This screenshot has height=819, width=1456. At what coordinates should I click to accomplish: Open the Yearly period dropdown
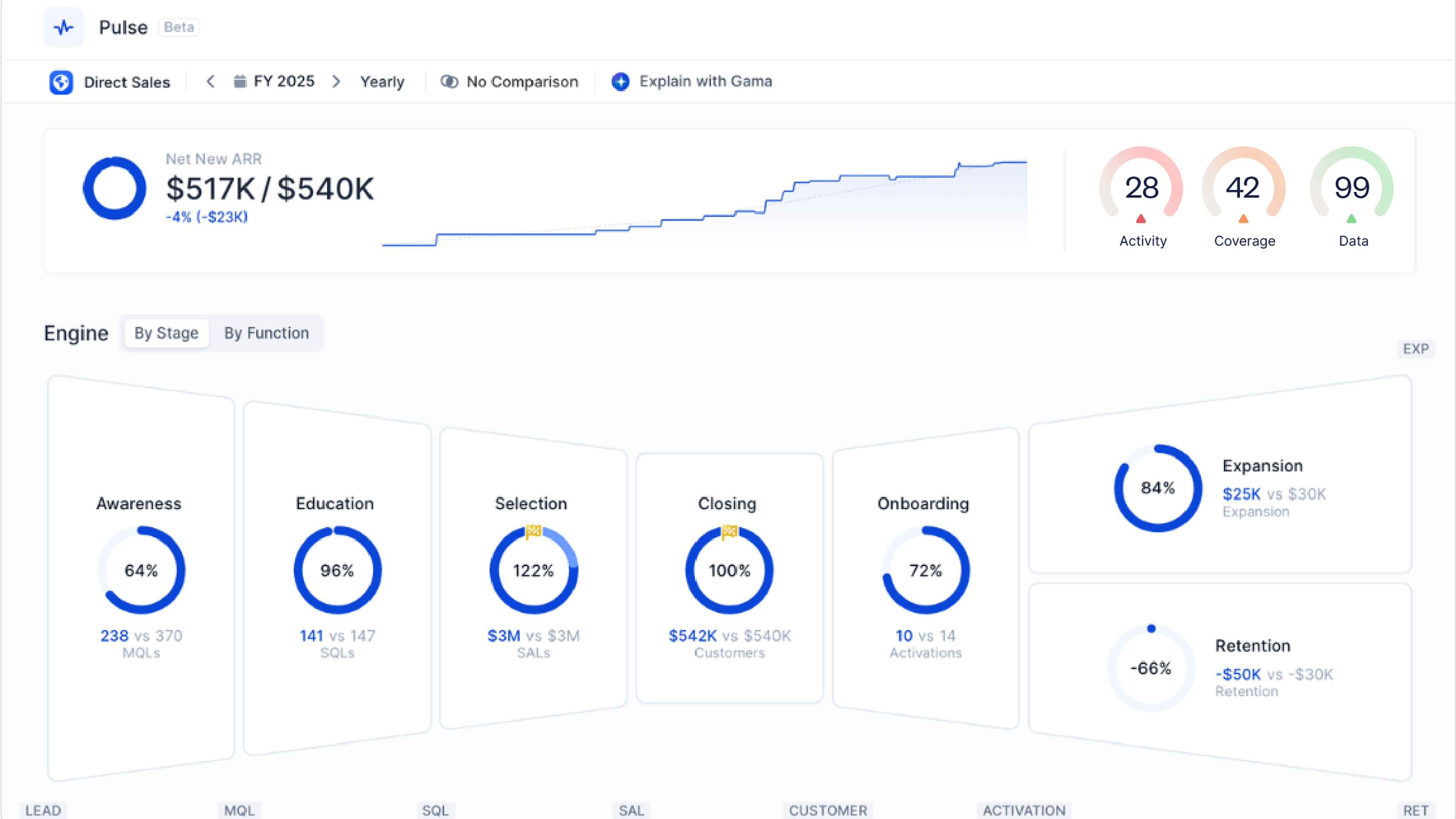382,82
